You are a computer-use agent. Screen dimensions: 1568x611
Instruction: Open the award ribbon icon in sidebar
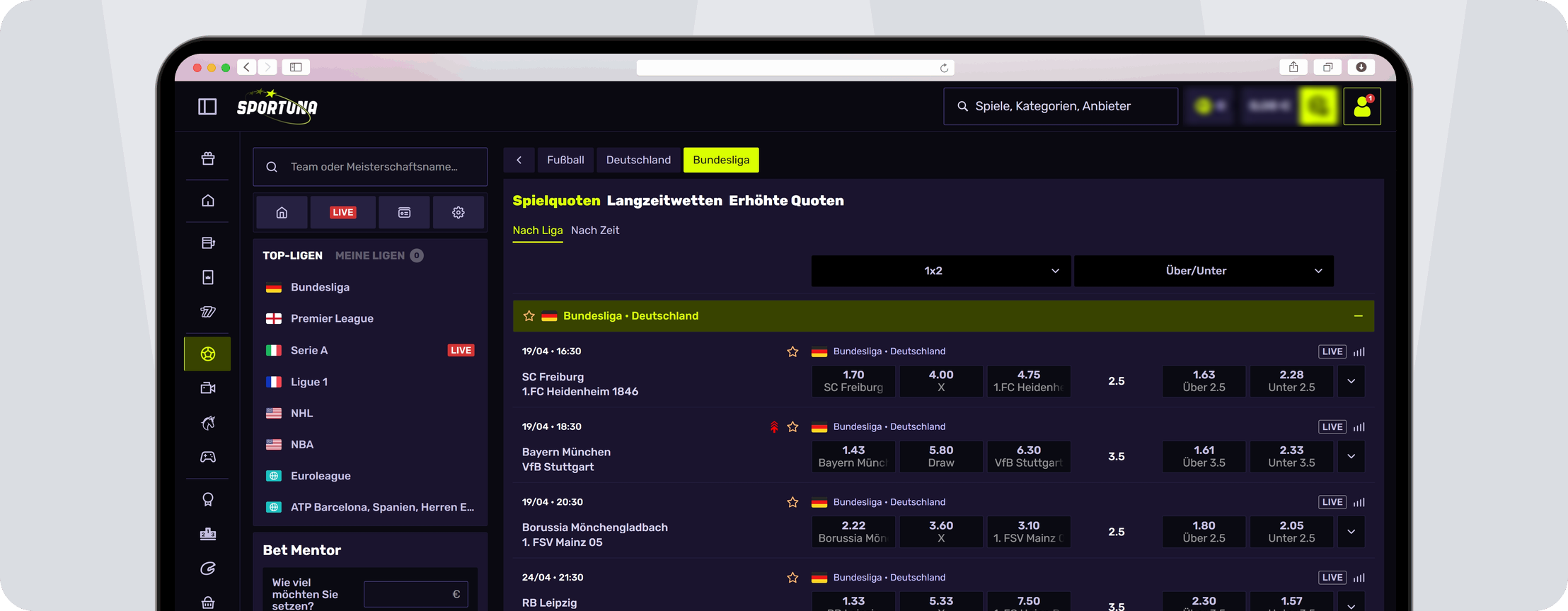point(208,500)
